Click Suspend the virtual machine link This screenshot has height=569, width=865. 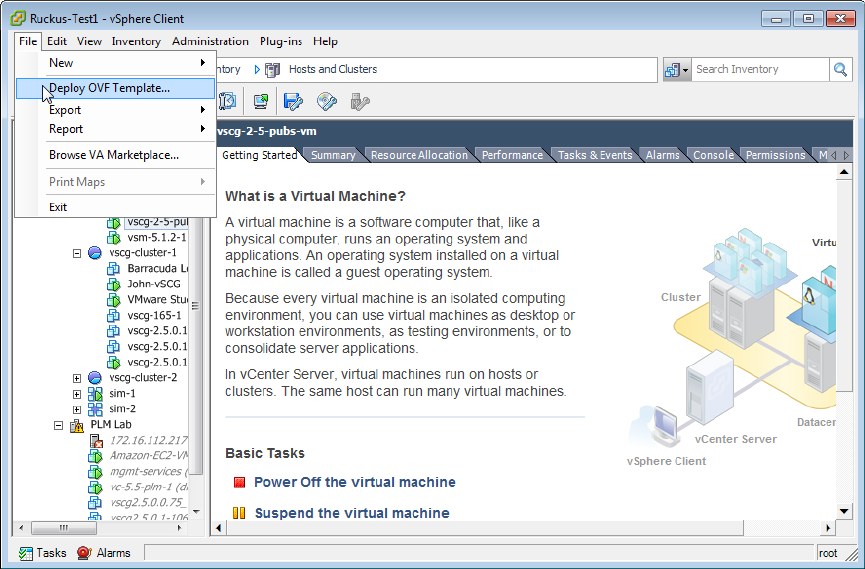pos(352,513)
